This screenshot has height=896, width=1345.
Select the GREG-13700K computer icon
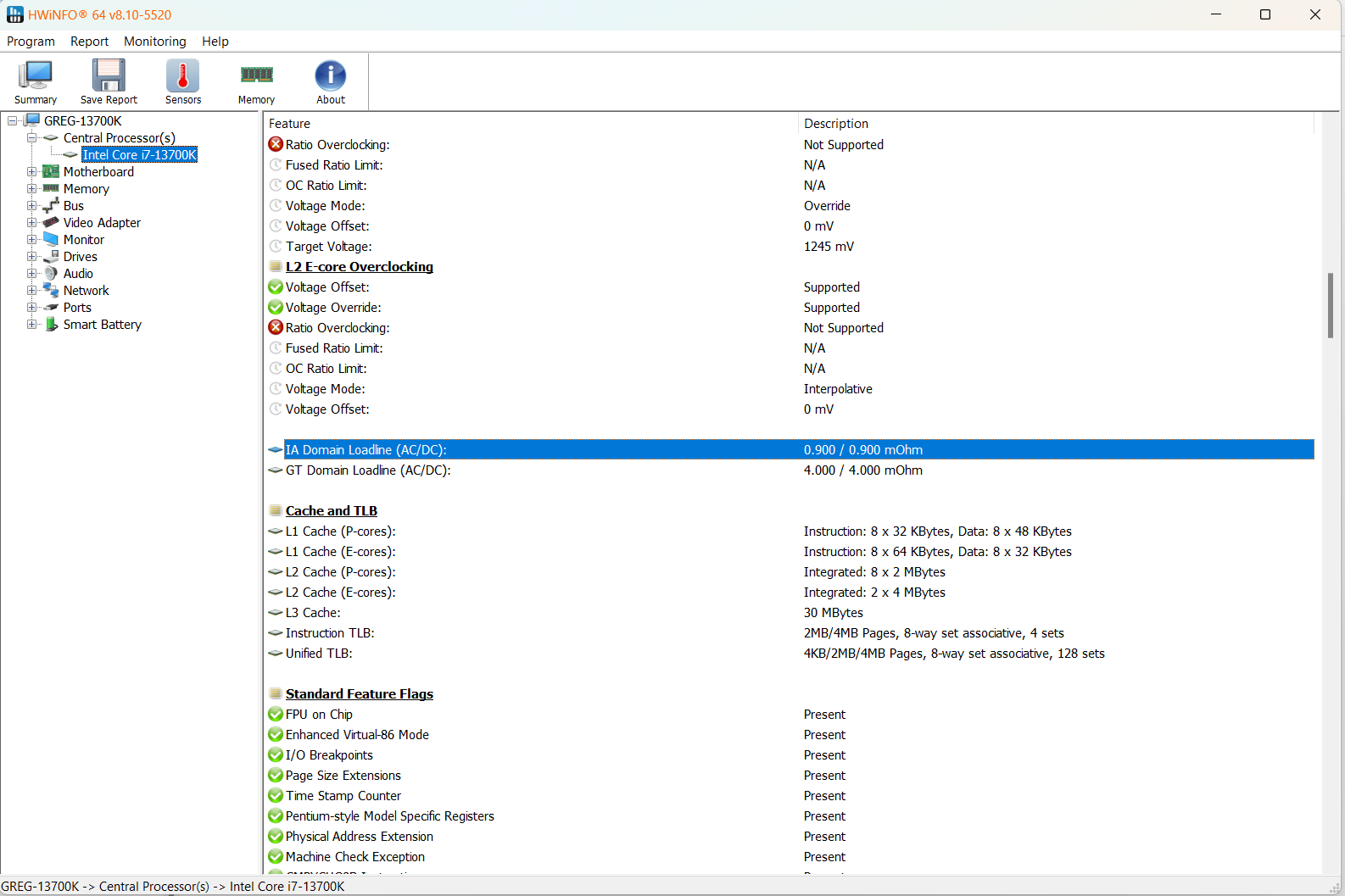32,120
